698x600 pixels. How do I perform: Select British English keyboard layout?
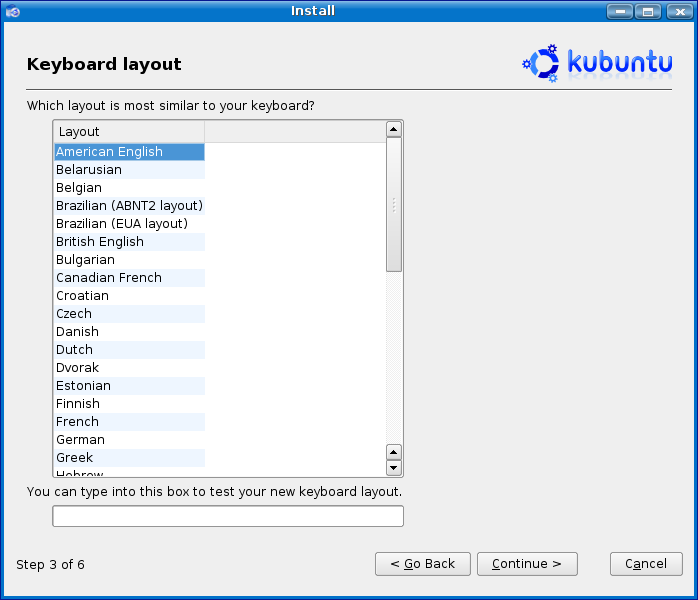100,242
